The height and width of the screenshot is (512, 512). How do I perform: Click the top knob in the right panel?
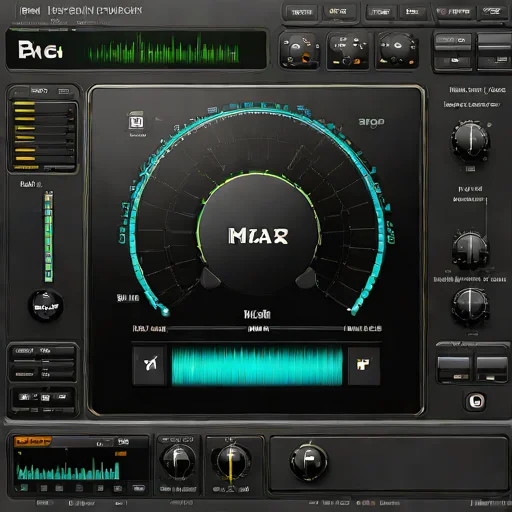470,141
